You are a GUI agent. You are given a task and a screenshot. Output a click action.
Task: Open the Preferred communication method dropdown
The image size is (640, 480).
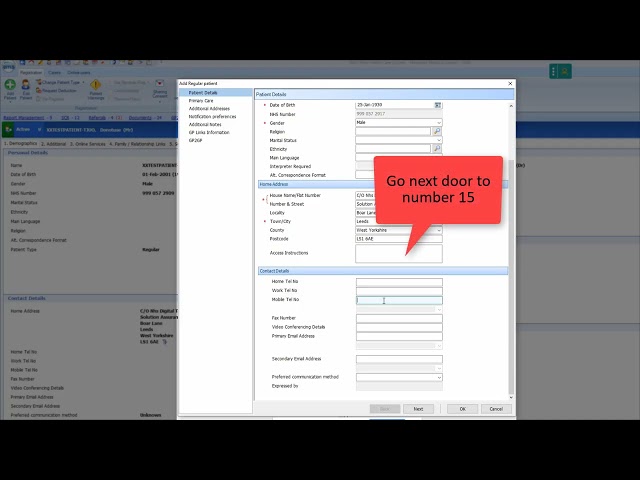click(x=439, y=378)
